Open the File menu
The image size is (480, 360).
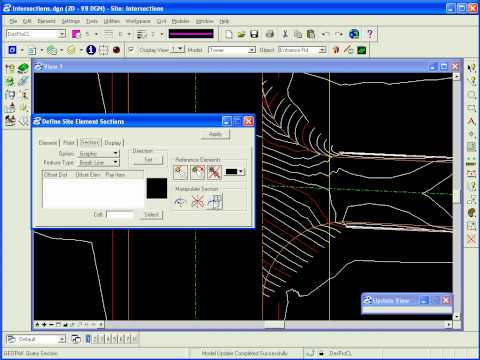tap(13, 21)
